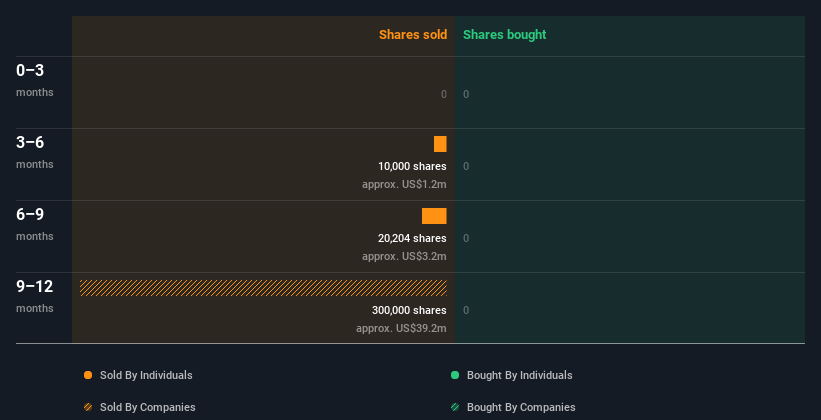821x420 pixels.
Task: Toggle the Bought By Companies legend label
Action: click(521, 407)
